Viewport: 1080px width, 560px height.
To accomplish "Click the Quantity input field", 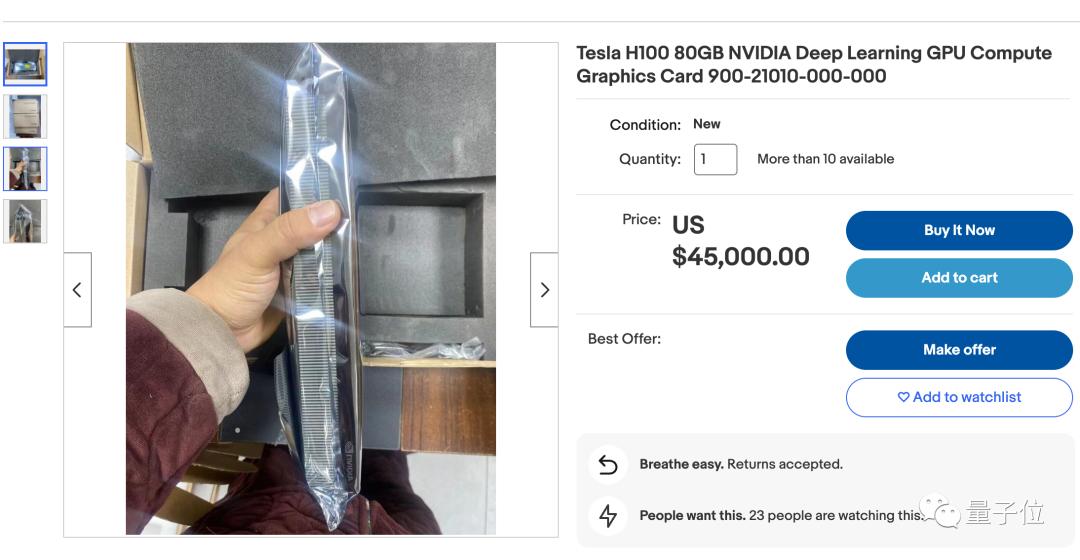I will coord(715,159).
